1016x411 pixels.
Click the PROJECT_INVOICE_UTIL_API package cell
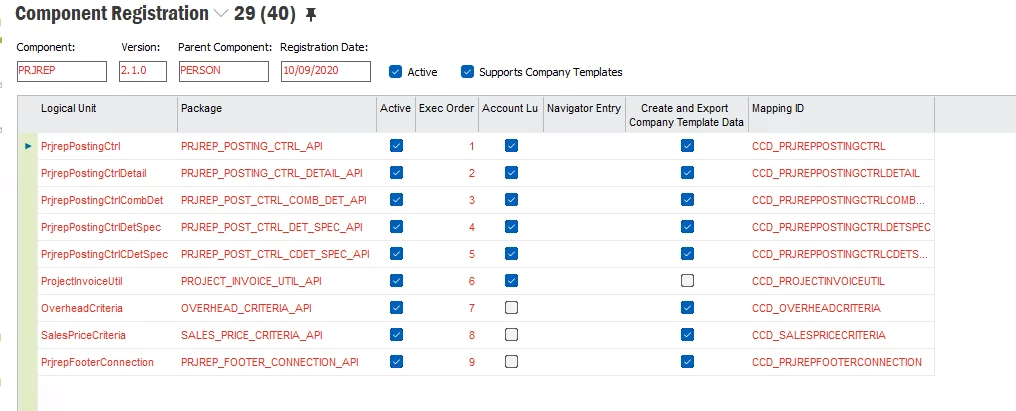(251, 280)
